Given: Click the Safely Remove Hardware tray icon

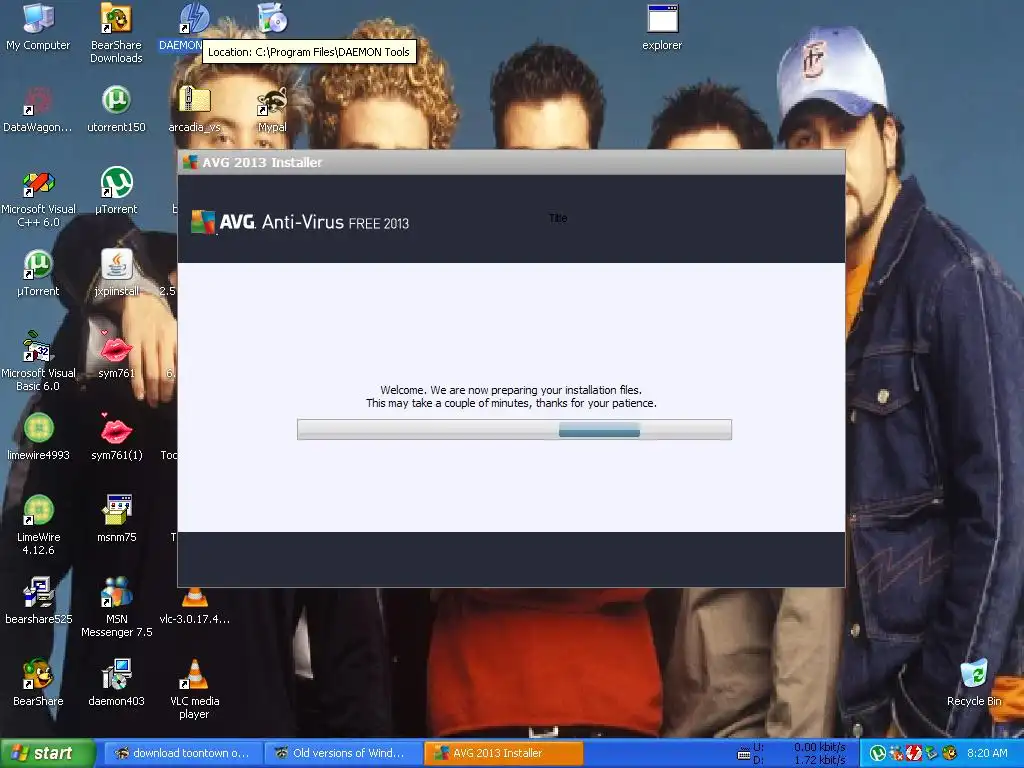Looking at the screenshot, I should point(931,753).
